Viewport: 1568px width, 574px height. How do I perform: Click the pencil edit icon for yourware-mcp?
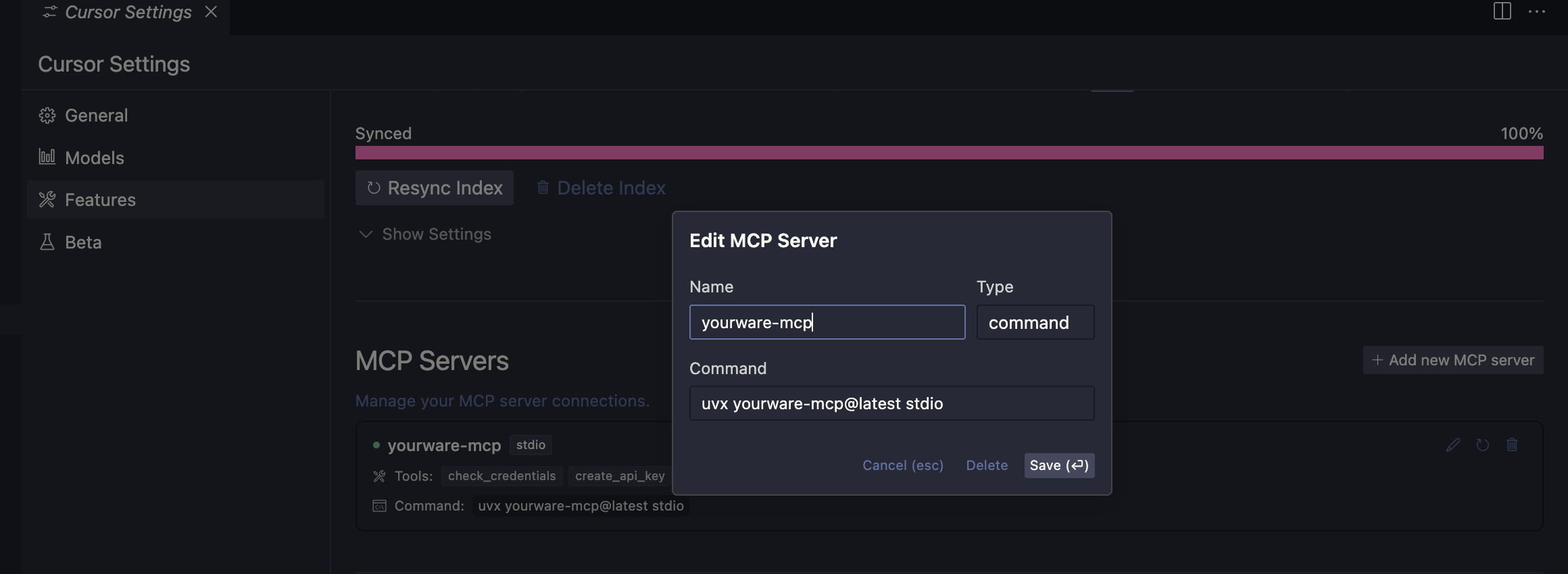click(1453, 445)
